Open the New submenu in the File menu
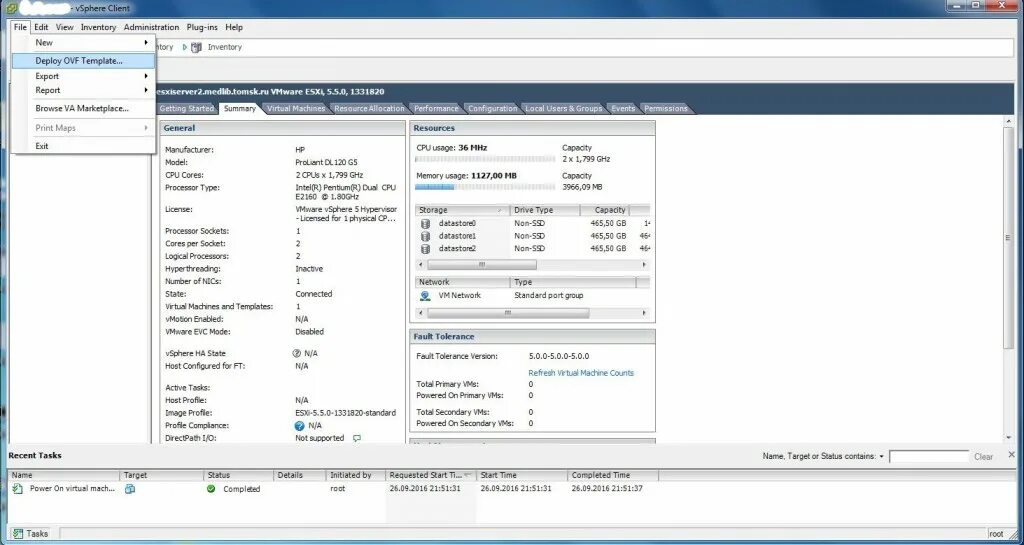The image size is (1024, 545). coord(83,42)
